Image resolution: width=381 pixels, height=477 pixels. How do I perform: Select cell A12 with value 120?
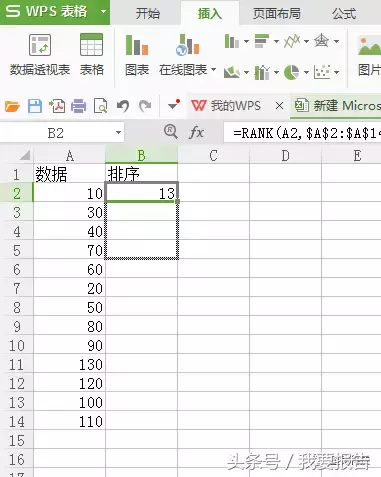coord(69,383)
